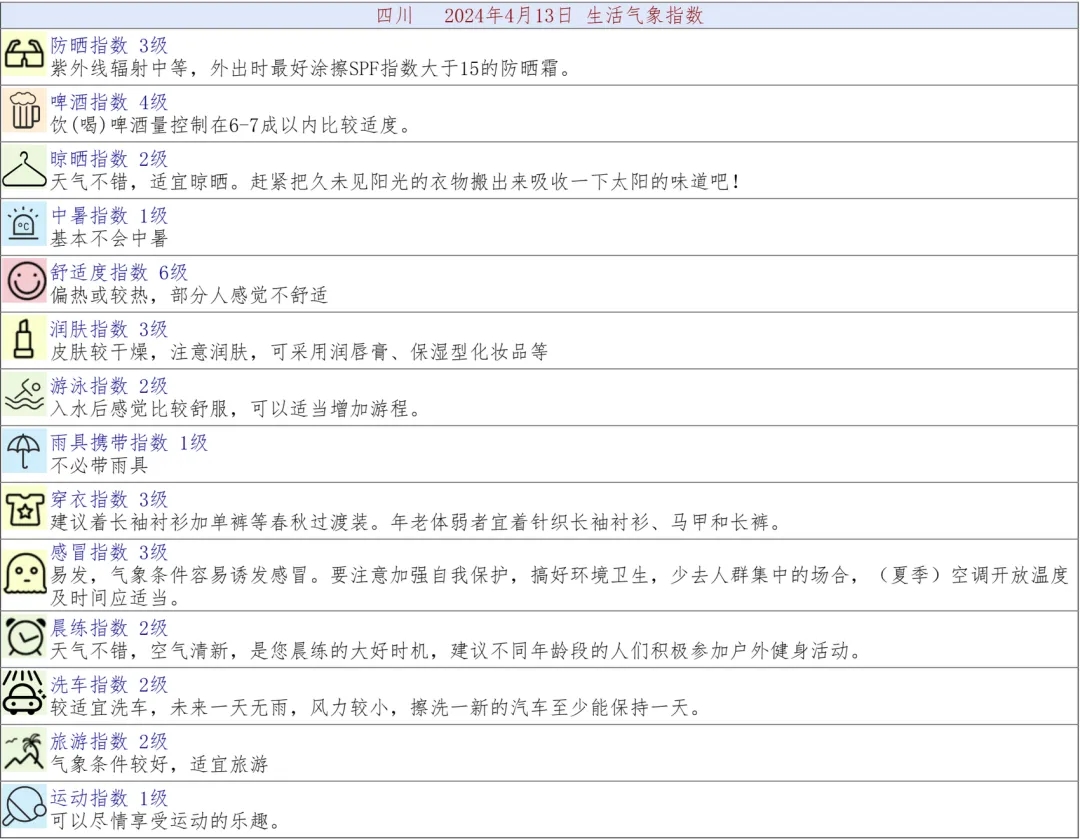Click the swimmer icon
Viewport: 1080px width, 839px height.
coord(25,395)
